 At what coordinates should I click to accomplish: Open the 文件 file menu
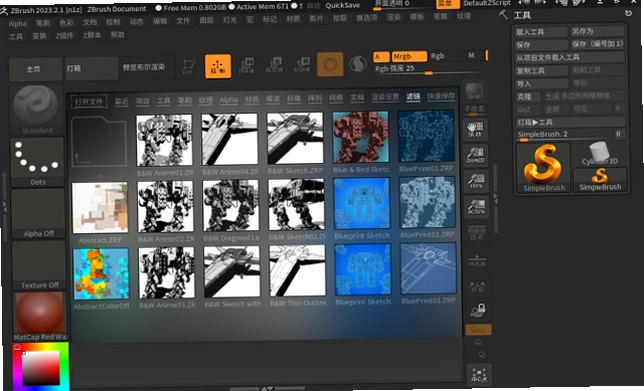pos(183,20)
